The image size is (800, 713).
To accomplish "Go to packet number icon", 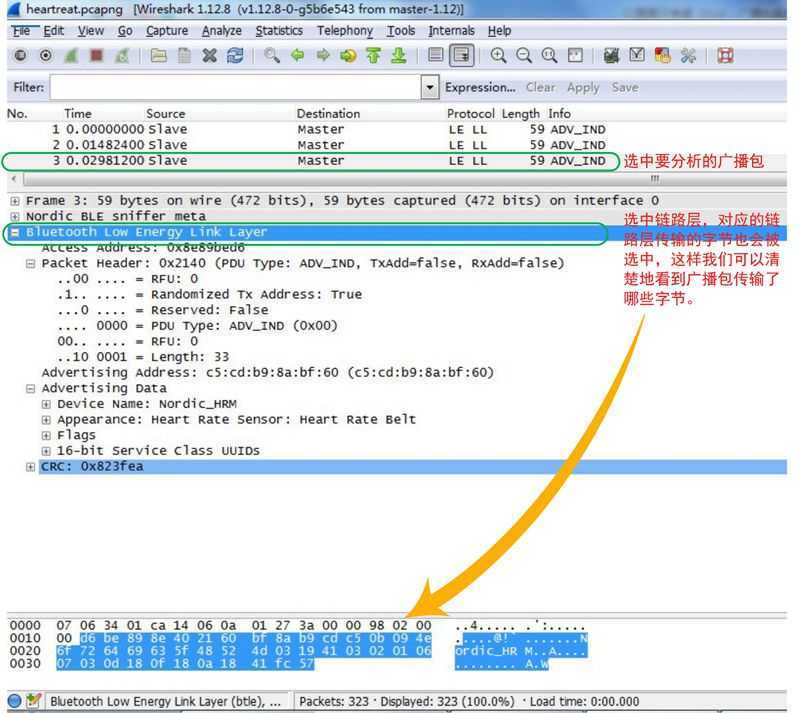I will click(x=348, y=55).
